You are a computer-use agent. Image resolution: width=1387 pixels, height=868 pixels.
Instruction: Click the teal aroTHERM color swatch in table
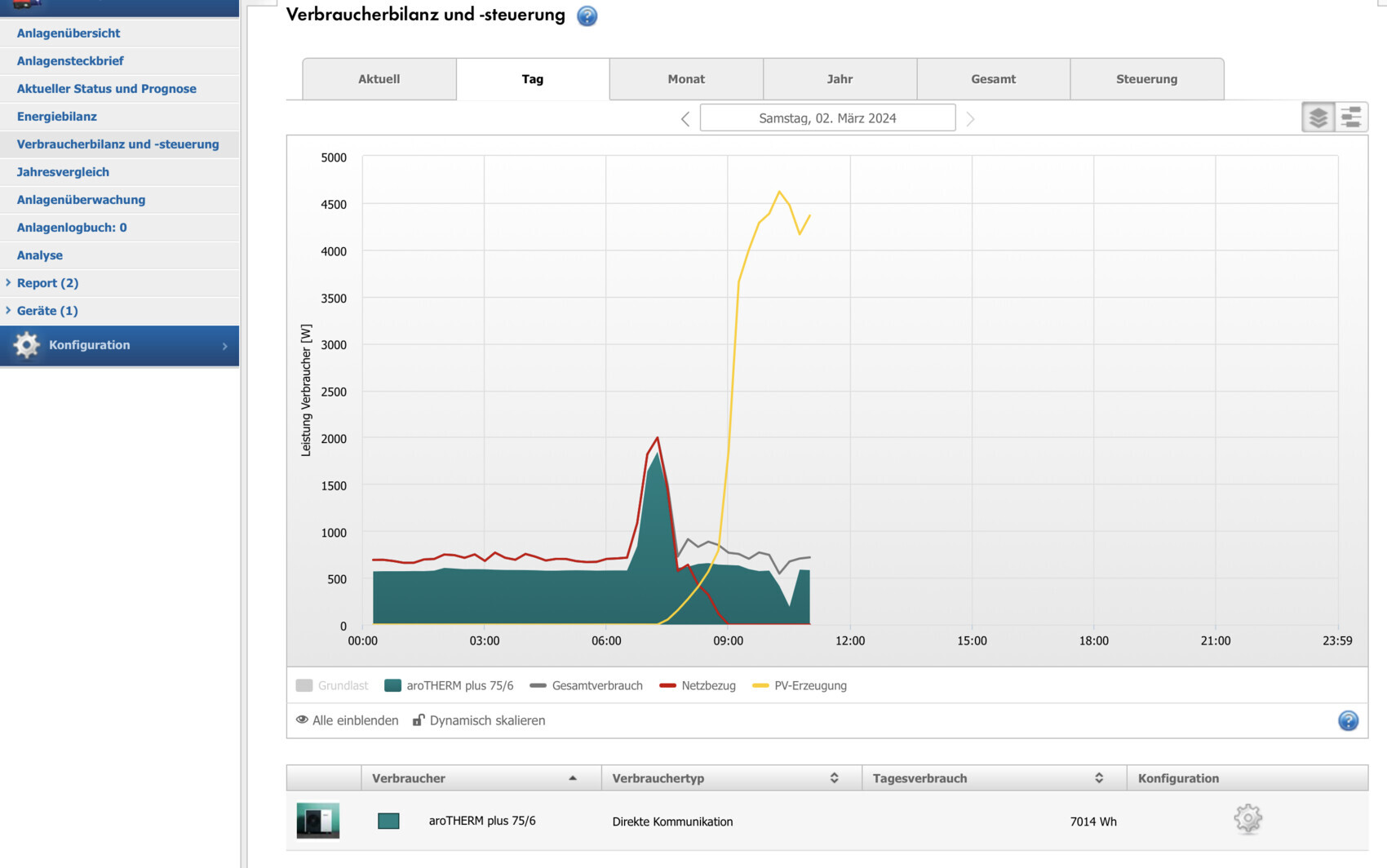(x=388, y=821)
